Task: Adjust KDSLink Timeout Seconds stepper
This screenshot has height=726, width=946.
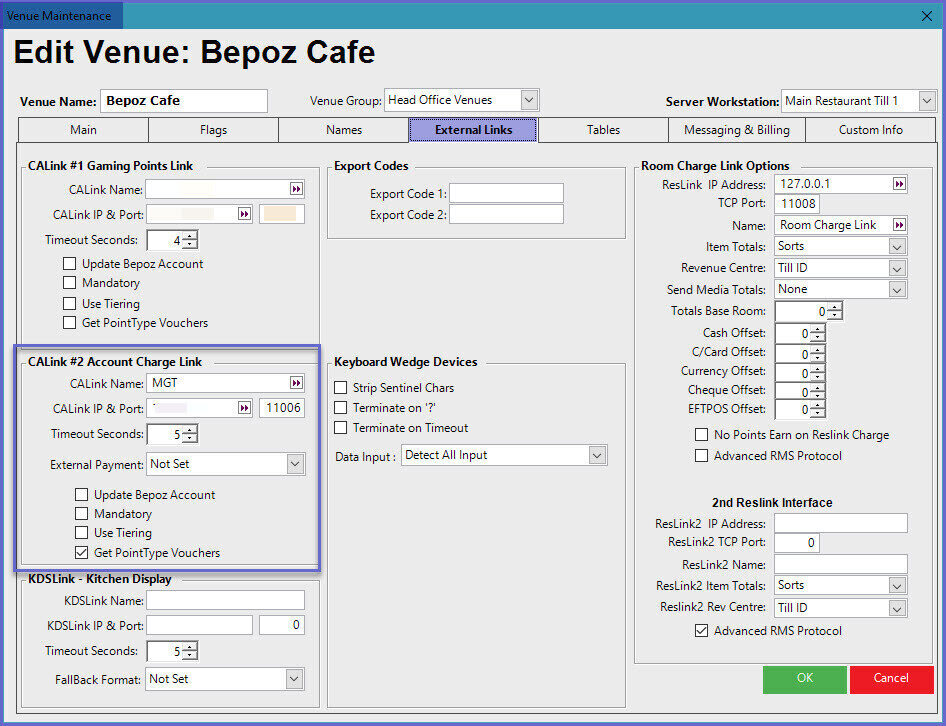Action: [x=189, y=651]
